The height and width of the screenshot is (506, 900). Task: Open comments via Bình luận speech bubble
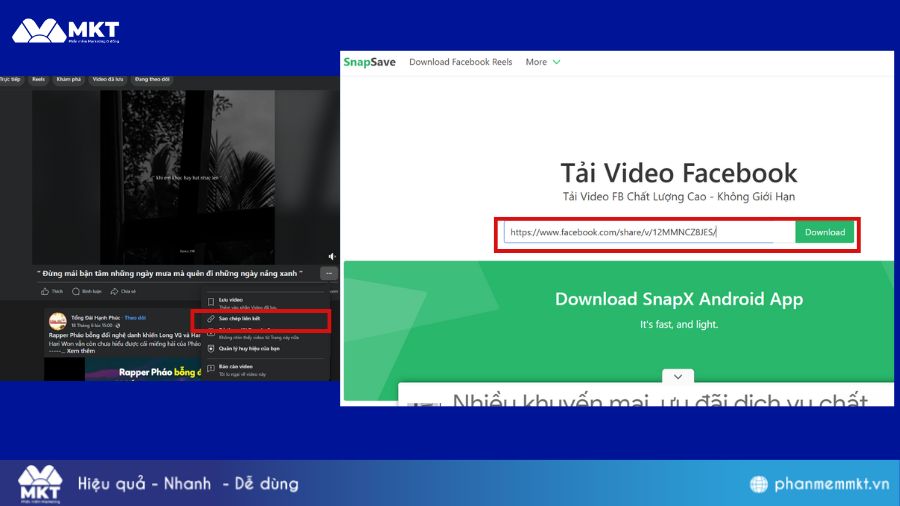(76, 291)
